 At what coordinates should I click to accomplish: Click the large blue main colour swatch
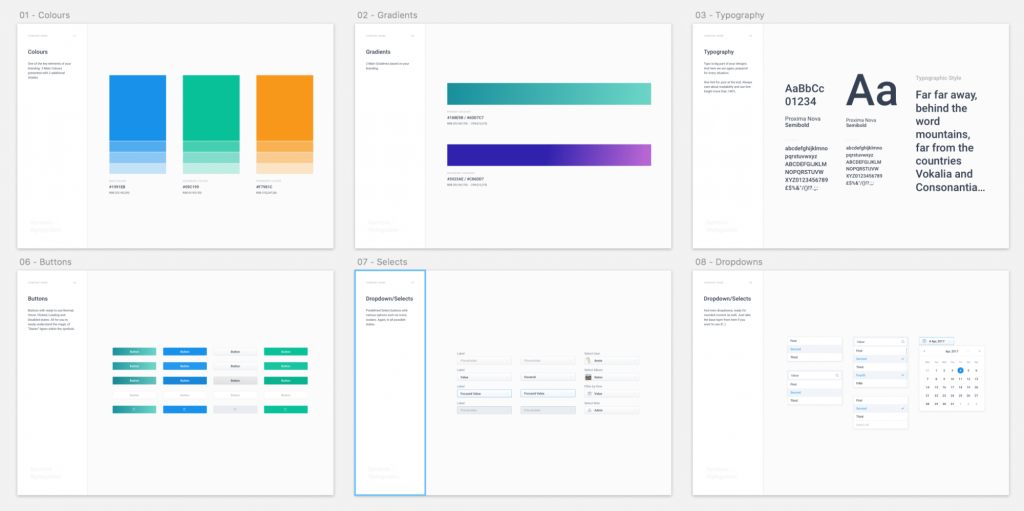coord(137,108)
